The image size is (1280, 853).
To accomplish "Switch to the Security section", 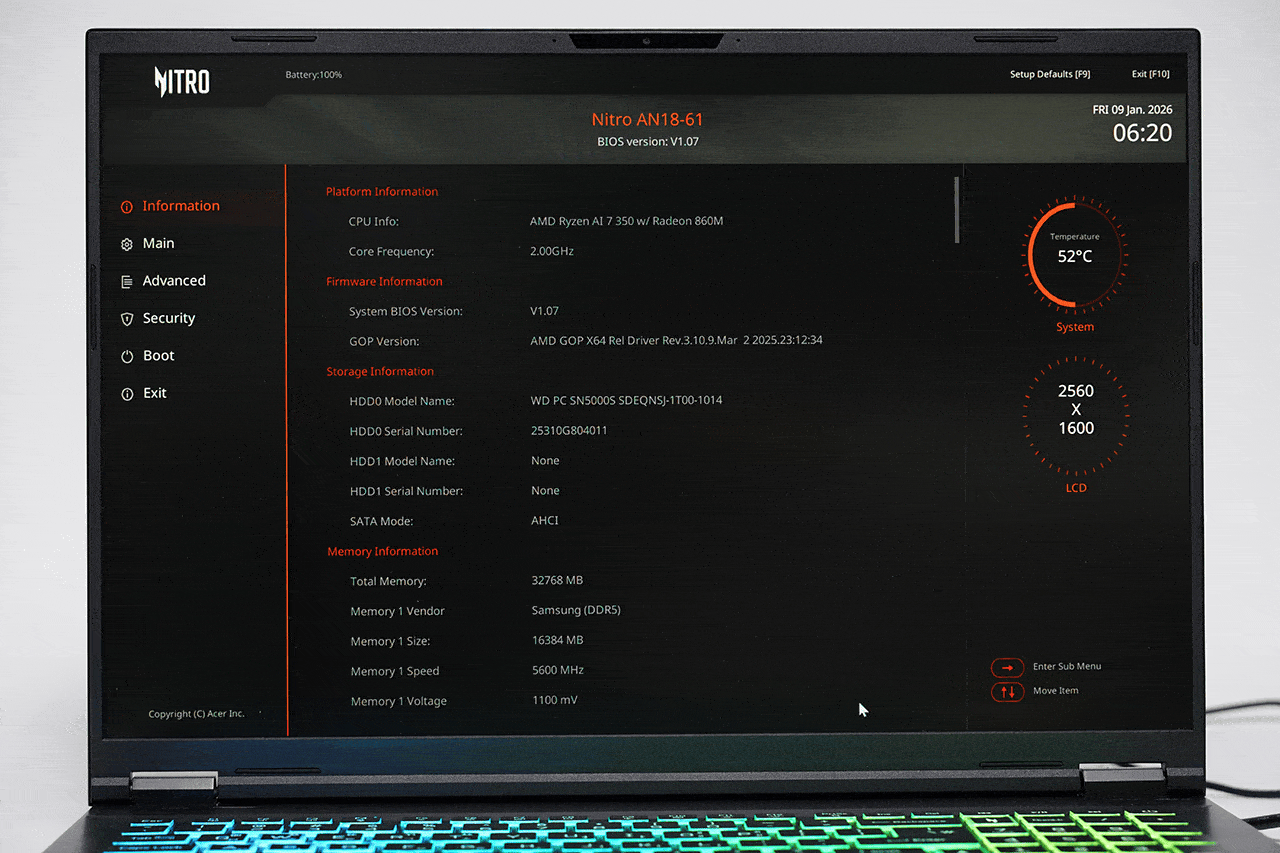I will pyautogui.click(x=168, y=318).
